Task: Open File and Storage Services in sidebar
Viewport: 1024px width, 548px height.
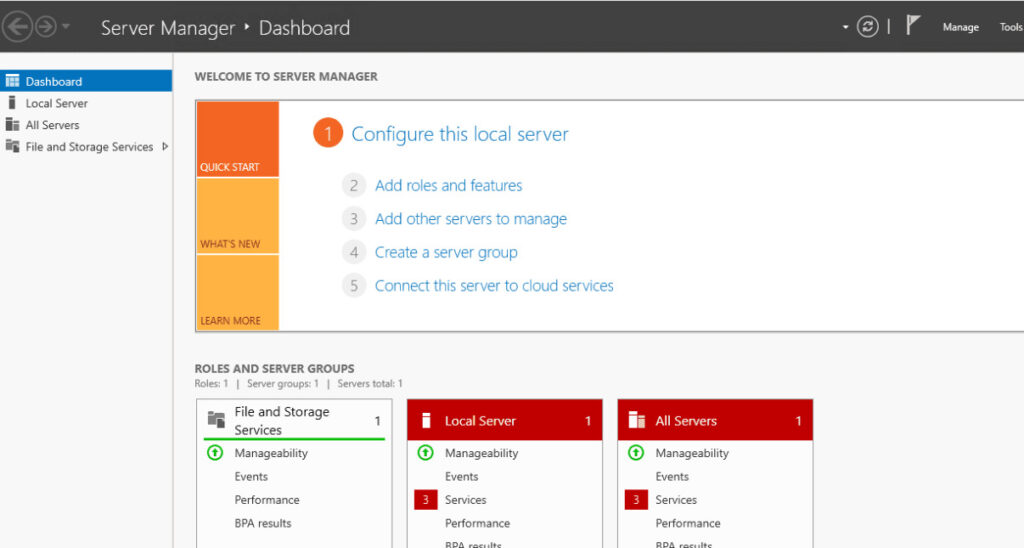Action: (x=86, y=147)
